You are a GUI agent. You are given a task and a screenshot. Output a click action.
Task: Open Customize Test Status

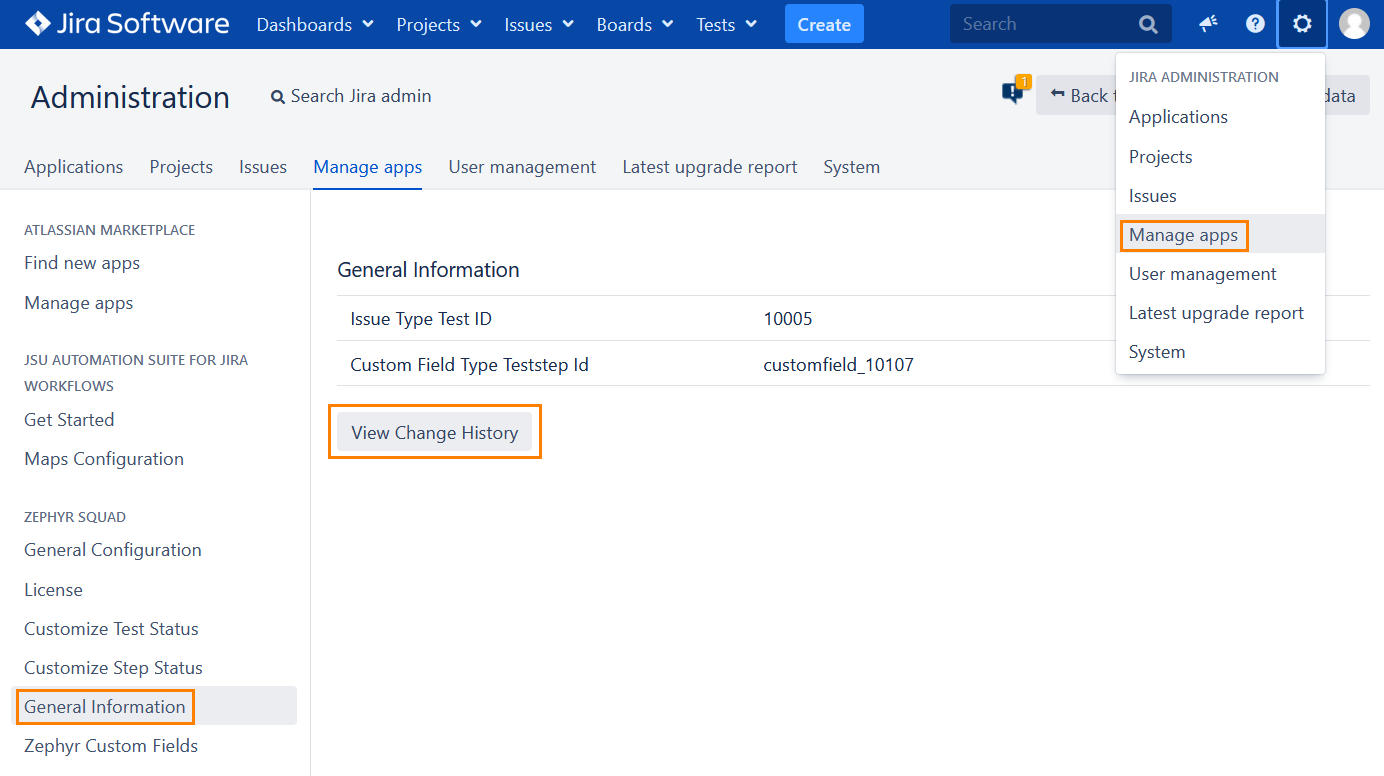pyautogui.click(x=111, y=629)
